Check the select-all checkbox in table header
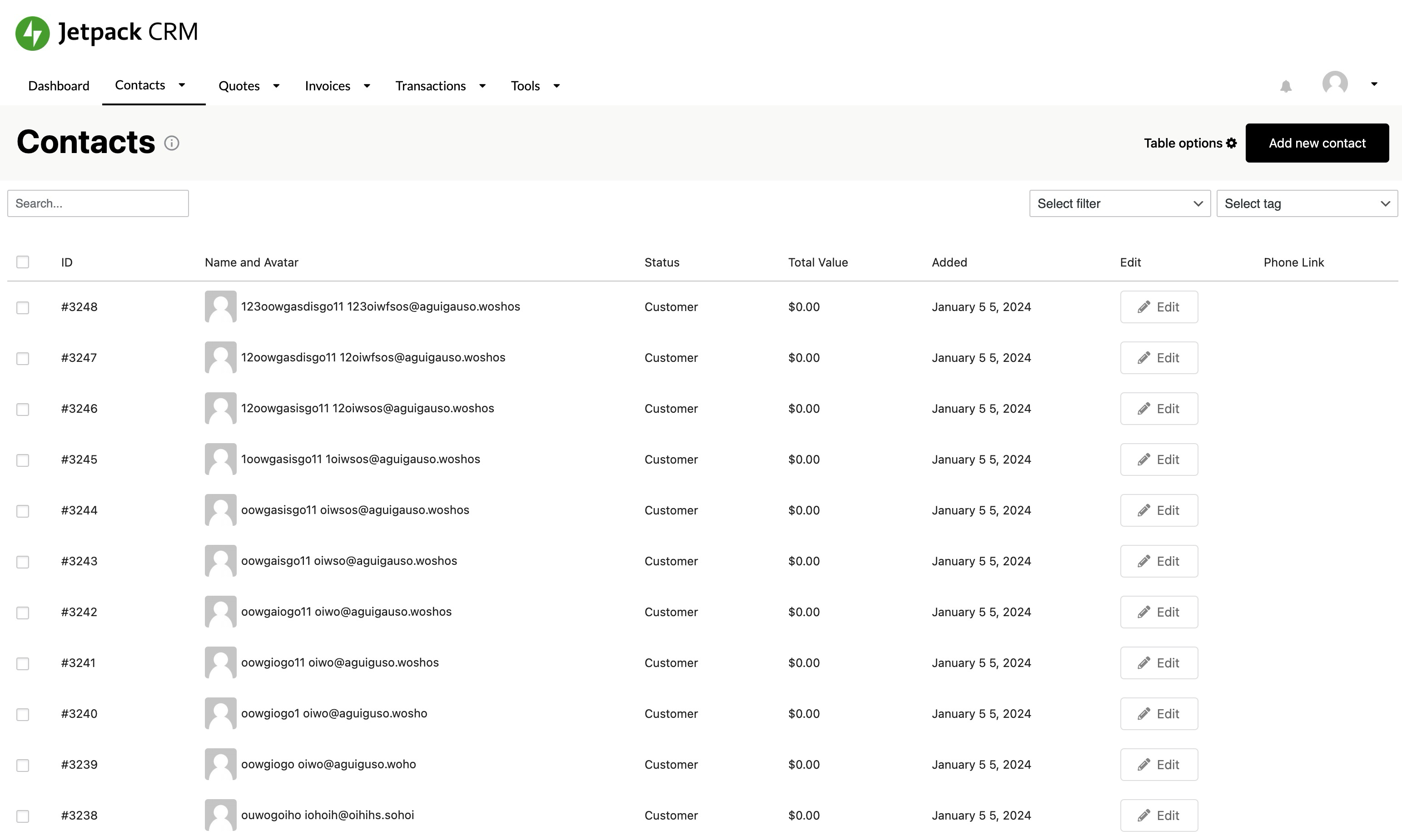The image size is (1402, 840). click(23, 262)
